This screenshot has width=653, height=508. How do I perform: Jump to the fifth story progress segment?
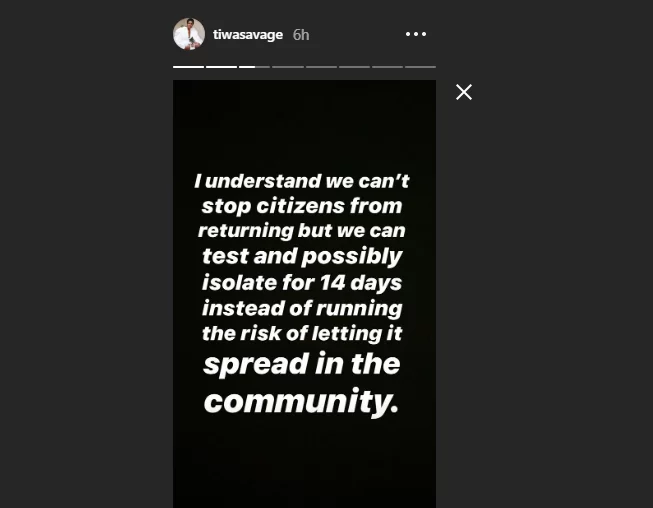321,66
